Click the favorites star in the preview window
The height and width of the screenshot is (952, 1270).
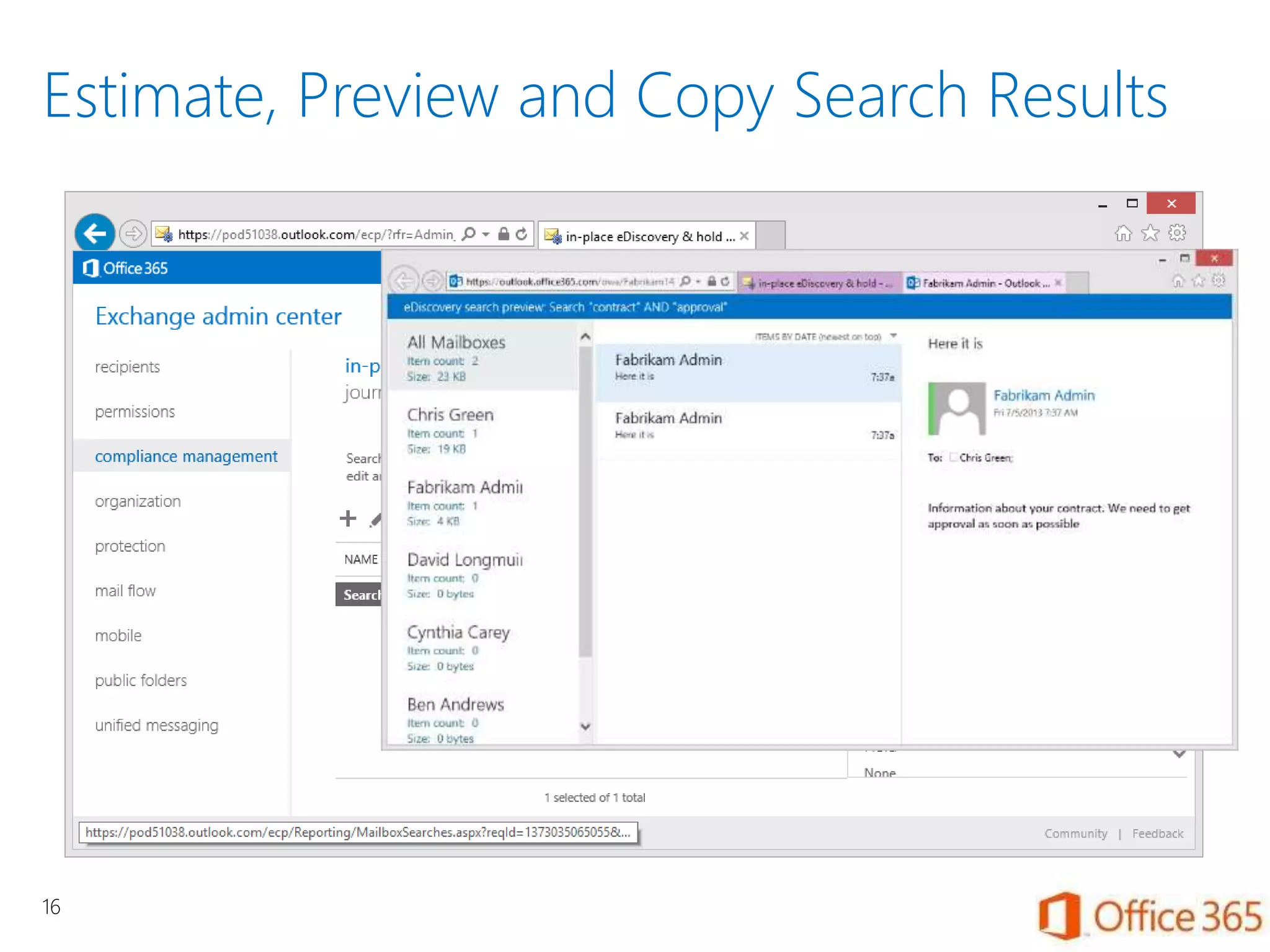pos(1199,281)
